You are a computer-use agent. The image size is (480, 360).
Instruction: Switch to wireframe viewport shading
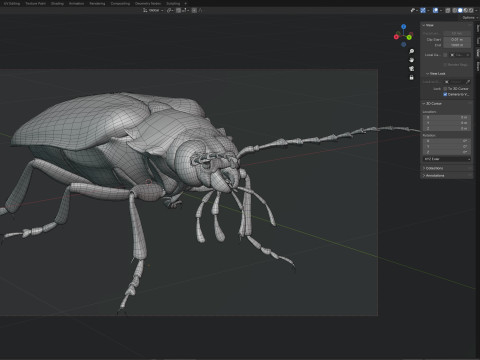454,10
